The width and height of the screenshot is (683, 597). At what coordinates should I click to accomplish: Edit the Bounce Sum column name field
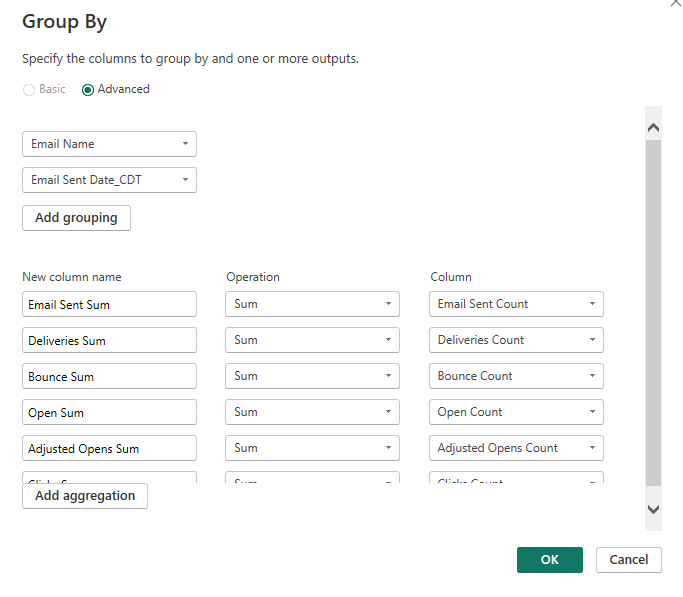[x=109, y=377]
